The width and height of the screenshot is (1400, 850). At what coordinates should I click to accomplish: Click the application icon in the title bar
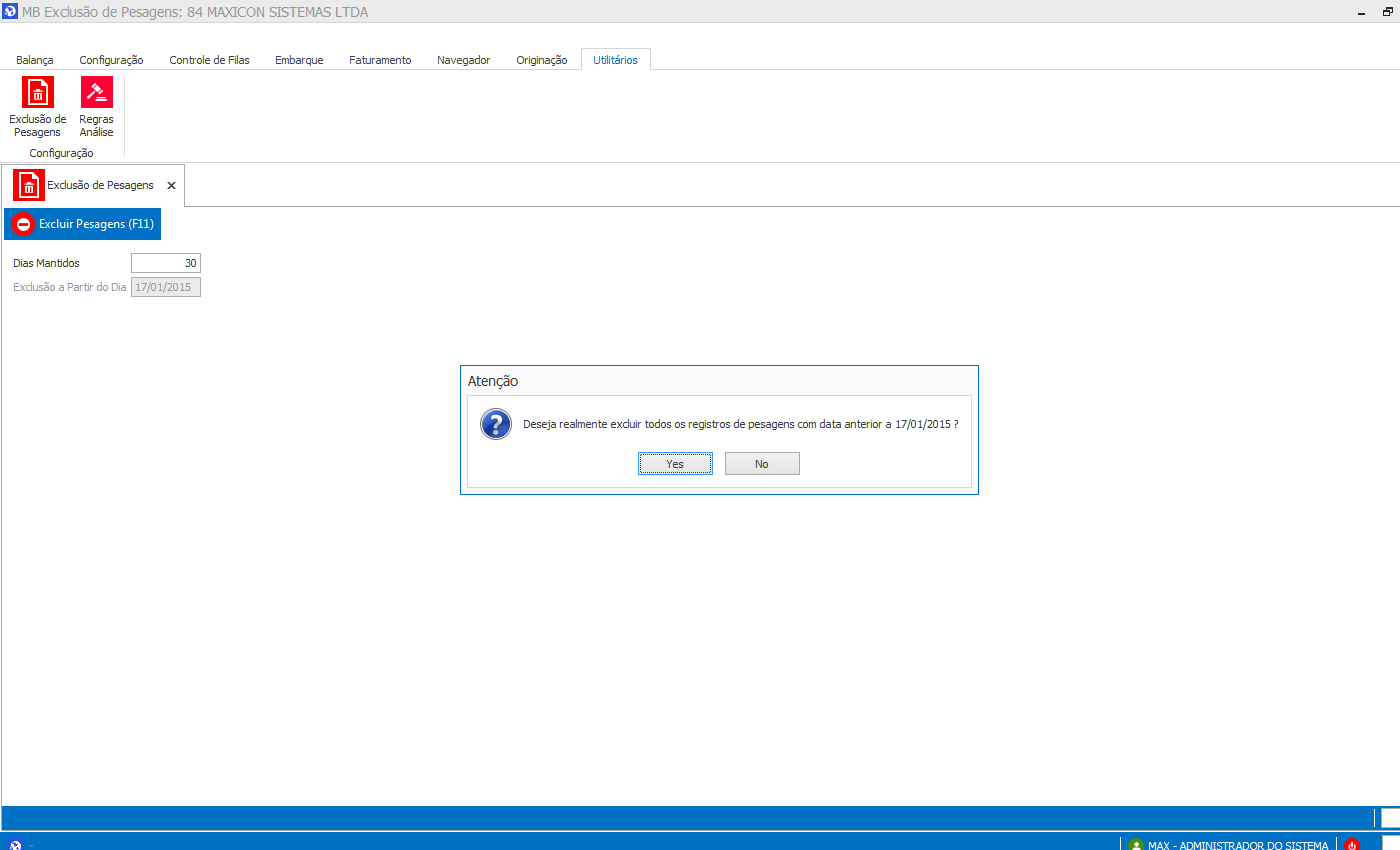click(11, 12)
